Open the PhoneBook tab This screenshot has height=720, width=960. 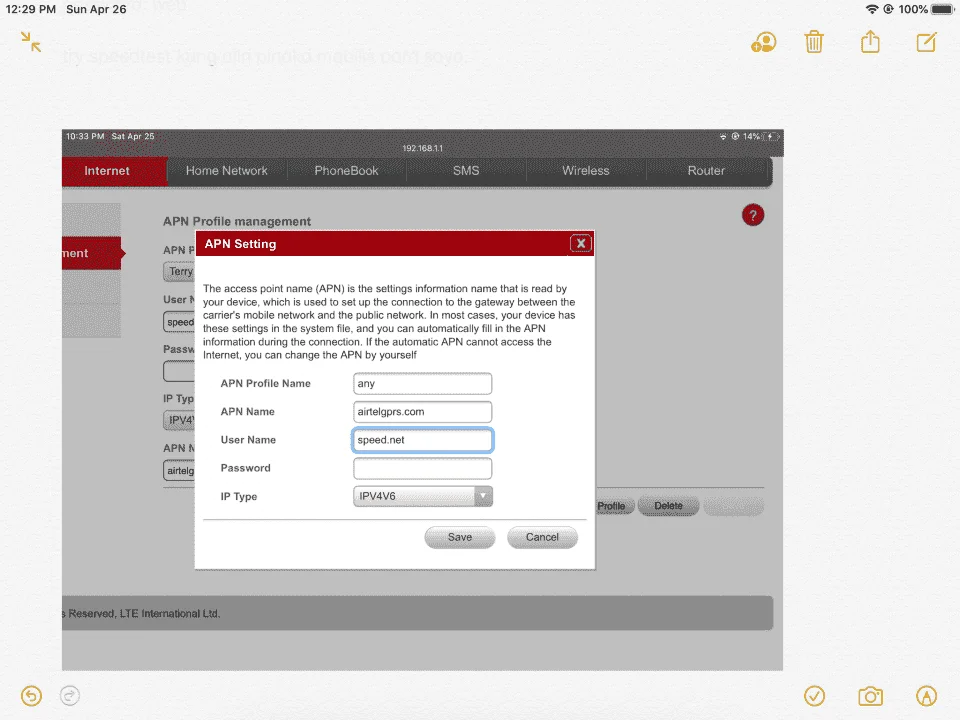(347, 171)
